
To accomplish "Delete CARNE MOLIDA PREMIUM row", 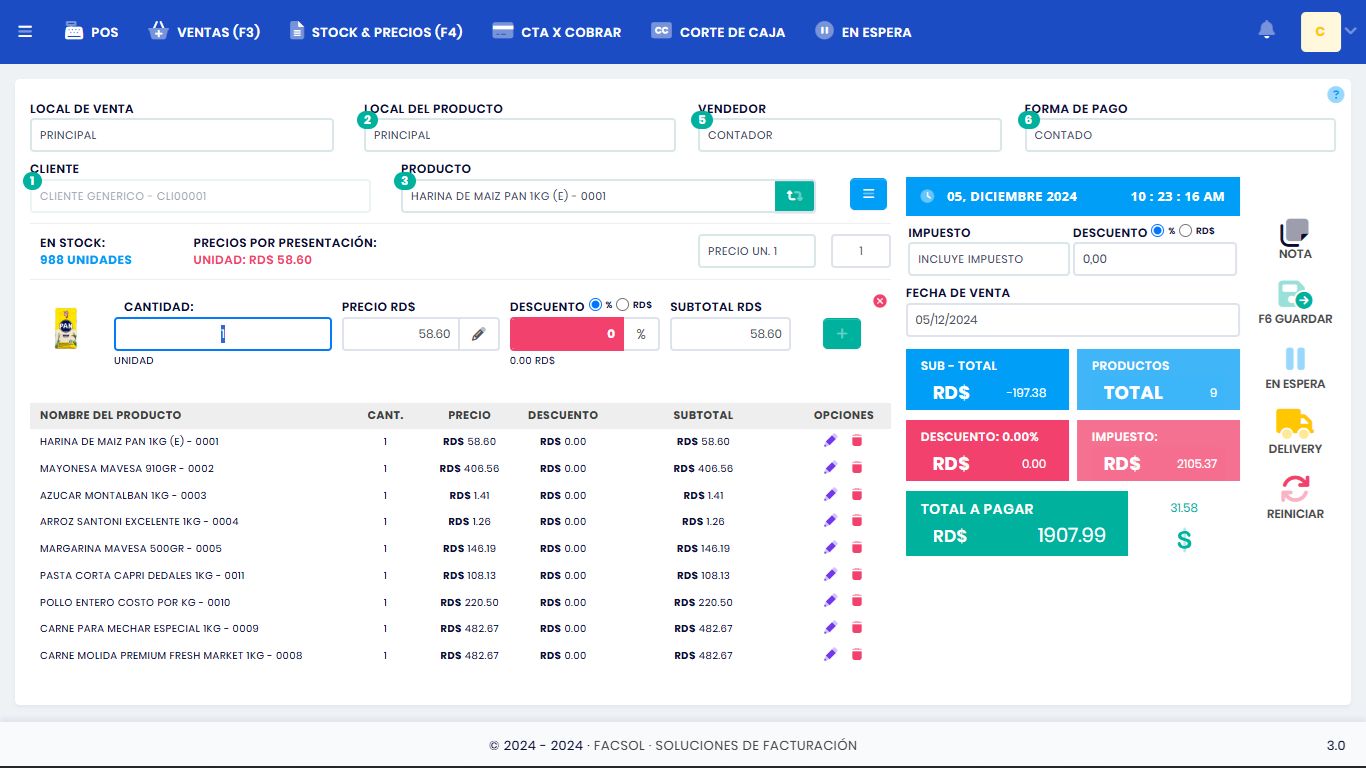I will pos(856,655).
